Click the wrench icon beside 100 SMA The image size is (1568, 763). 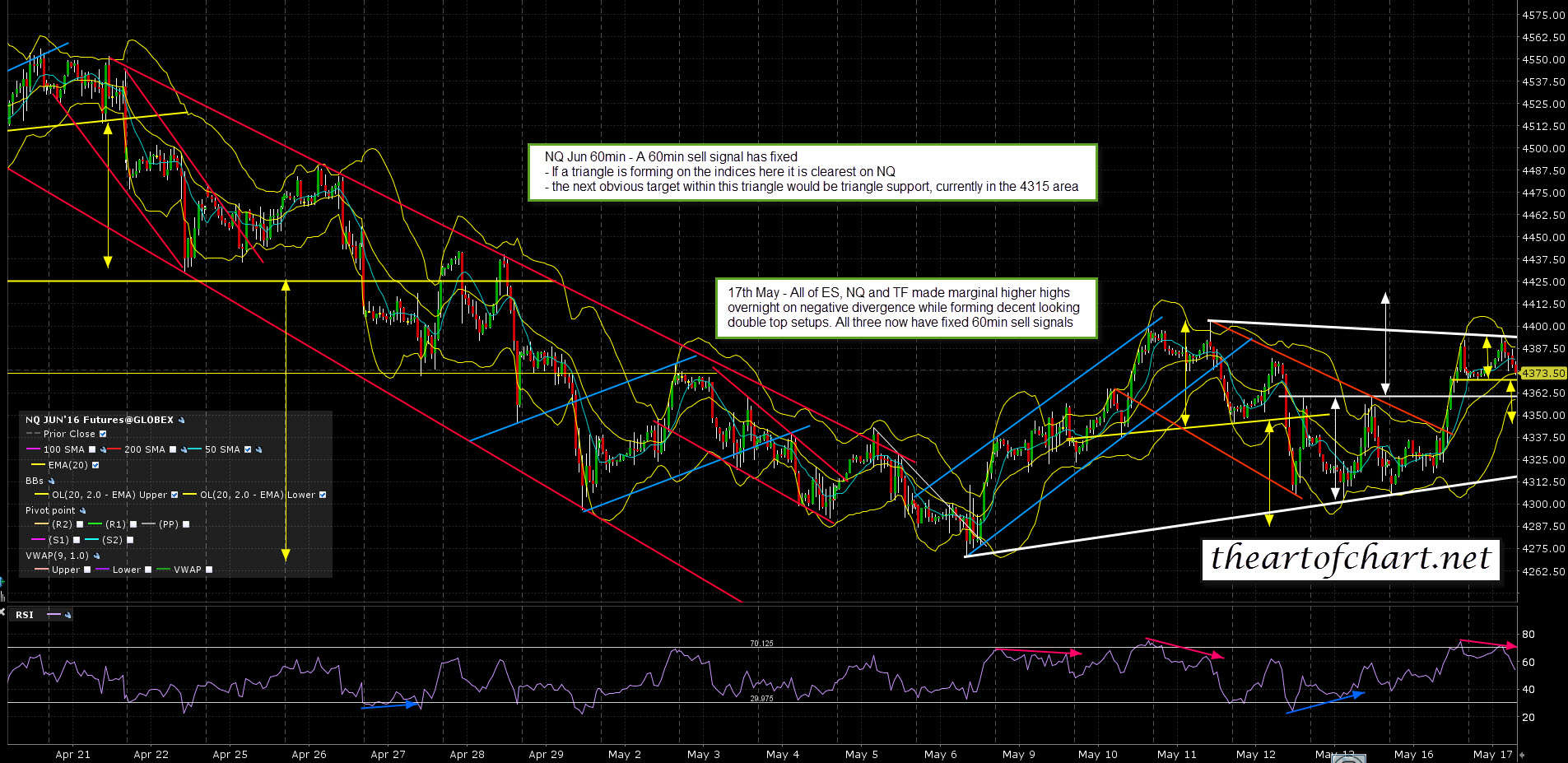tap(104, 450)
